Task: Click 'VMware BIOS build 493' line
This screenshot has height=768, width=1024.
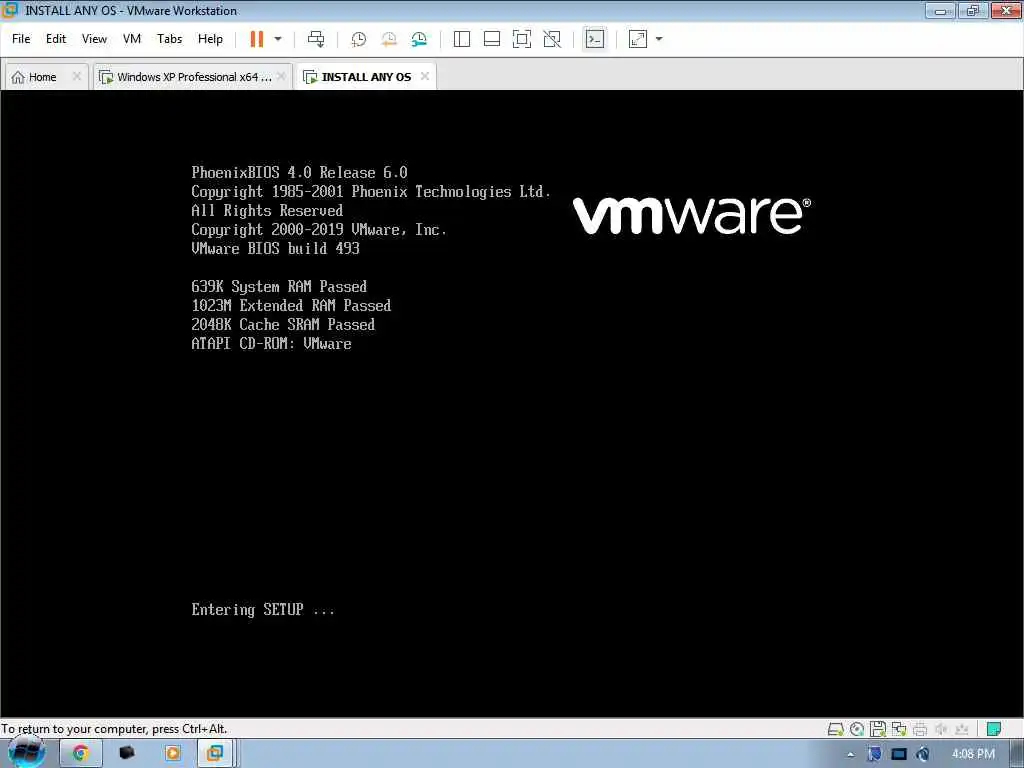Action: [x=276, y=249]
